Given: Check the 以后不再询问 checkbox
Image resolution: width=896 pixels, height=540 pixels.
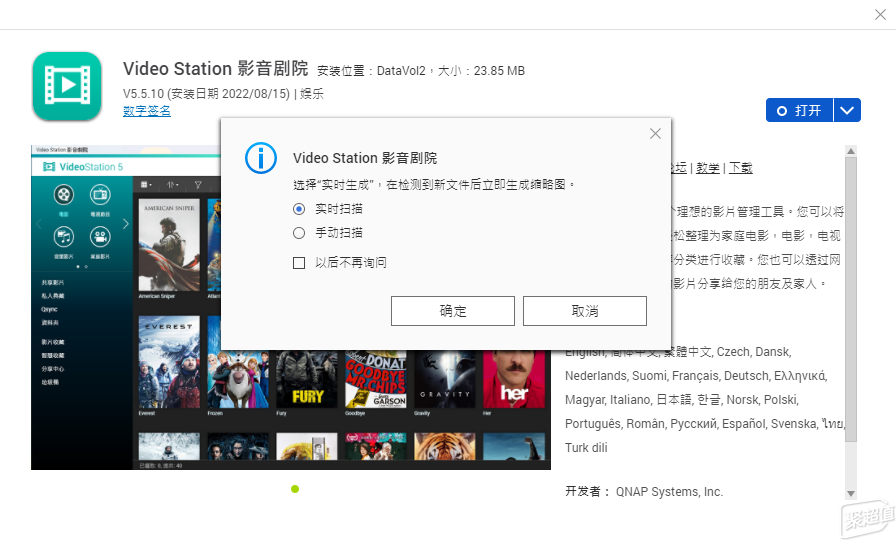Looking at the screenshot, I should [x=299, y=263].
